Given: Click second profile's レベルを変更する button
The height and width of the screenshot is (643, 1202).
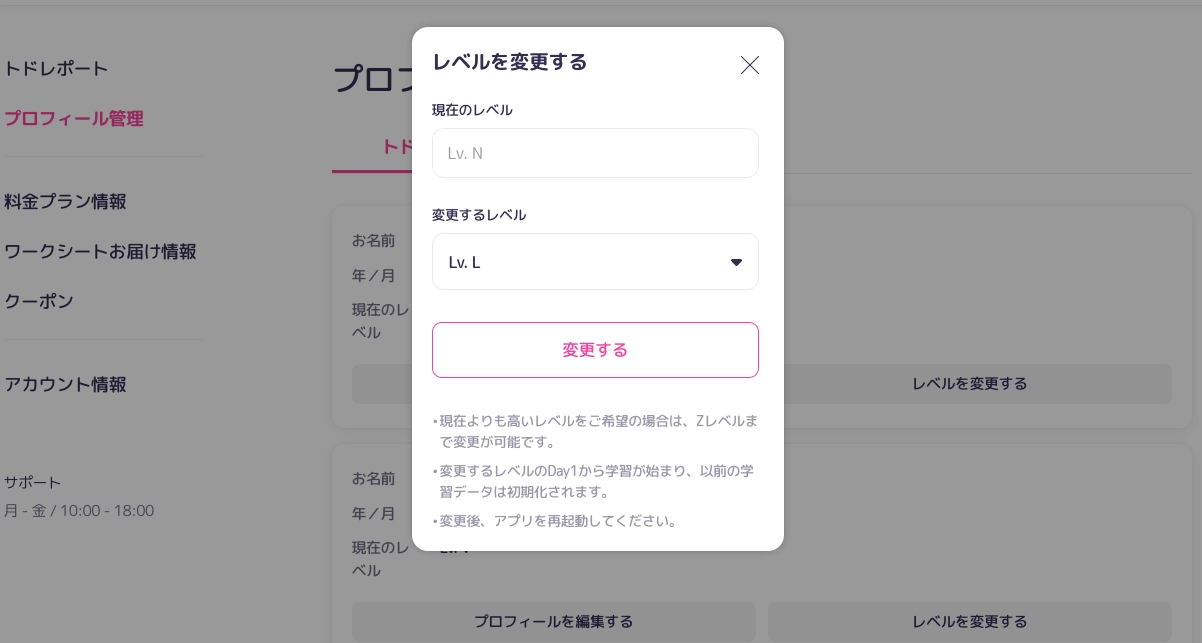Looking at the screenshot, I should tap(969, 621).
